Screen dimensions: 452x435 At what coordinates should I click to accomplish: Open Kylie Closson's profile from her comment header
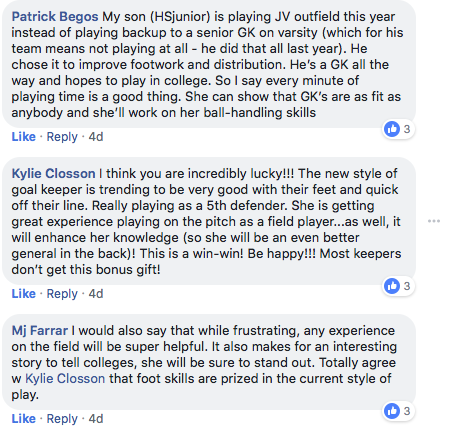coord(54,174)
